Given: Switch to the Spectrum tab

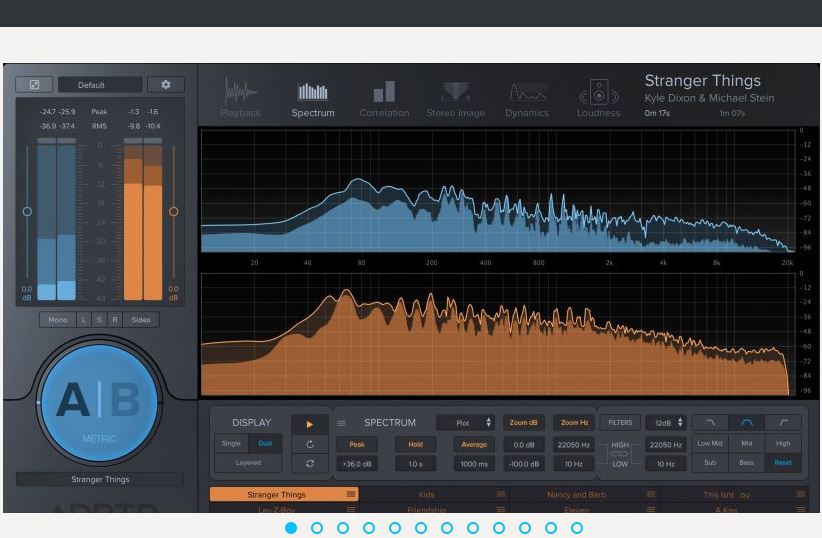Looking at the screenshot, I should pyautogui.click(x=313, y=100).
